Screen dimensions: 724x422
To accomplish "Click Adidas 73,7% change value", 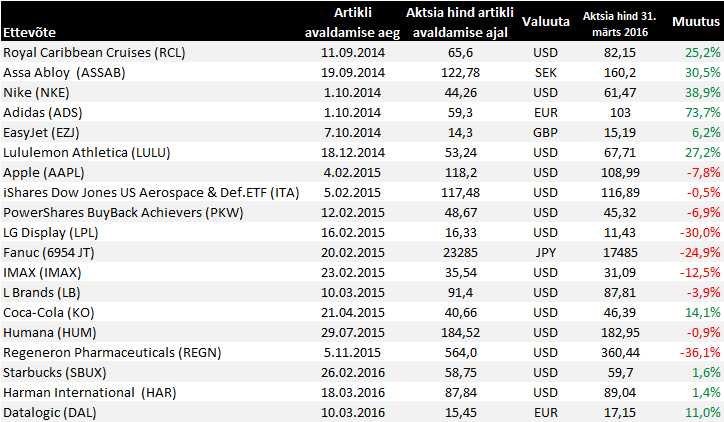I will pos(702,113).
